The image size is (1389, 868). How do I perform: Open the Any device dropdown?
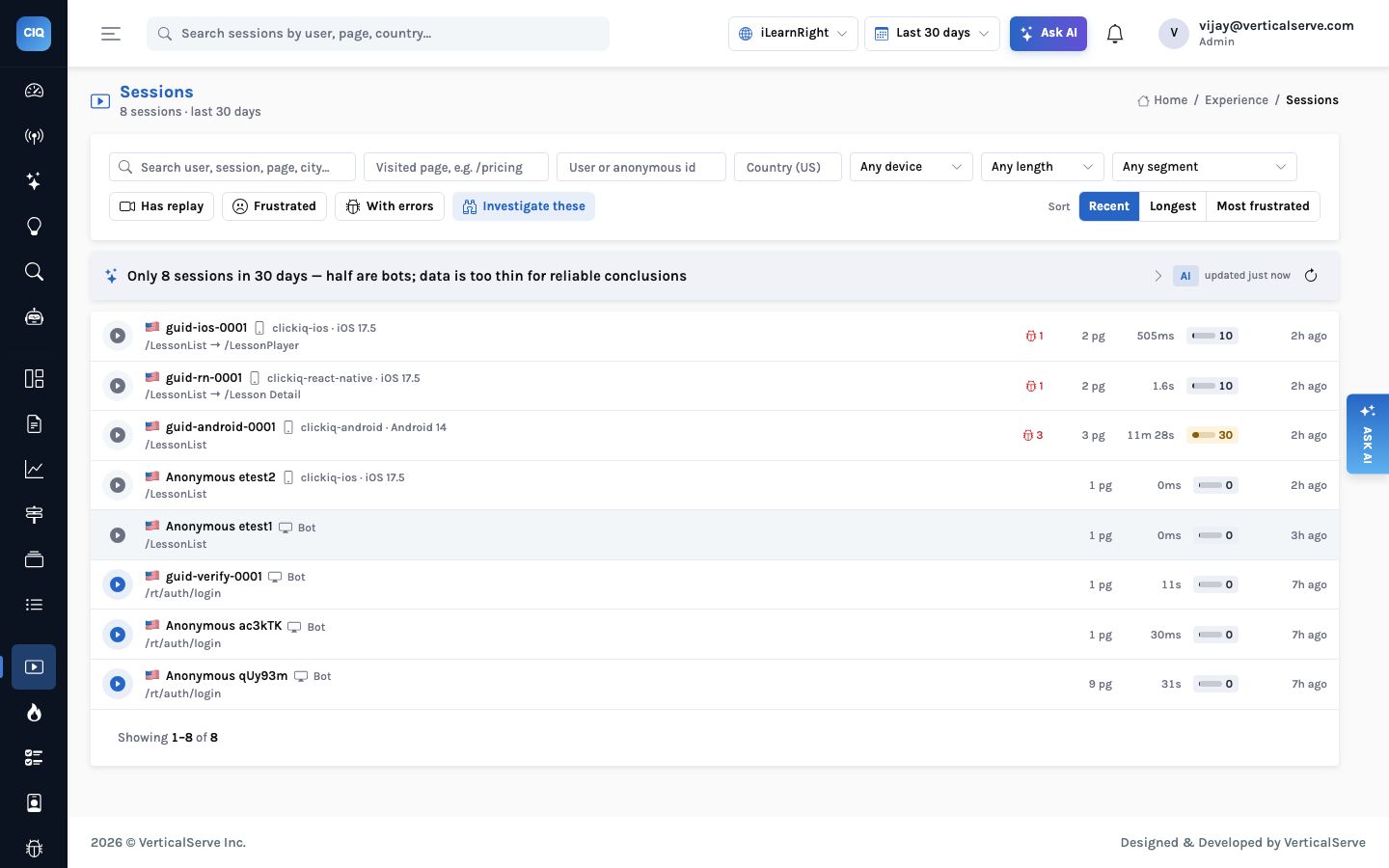912,167
